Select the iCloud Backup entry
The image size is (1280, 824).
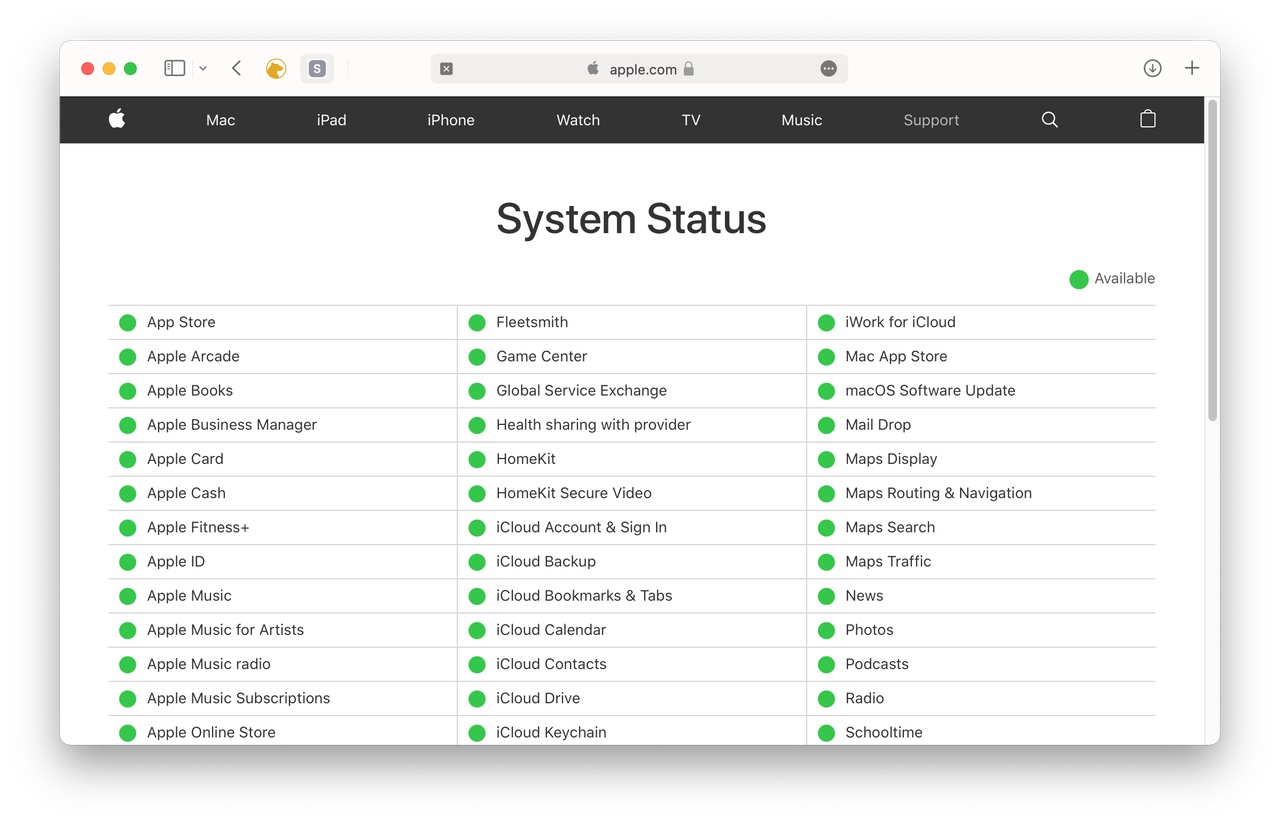tap(546, 562)
